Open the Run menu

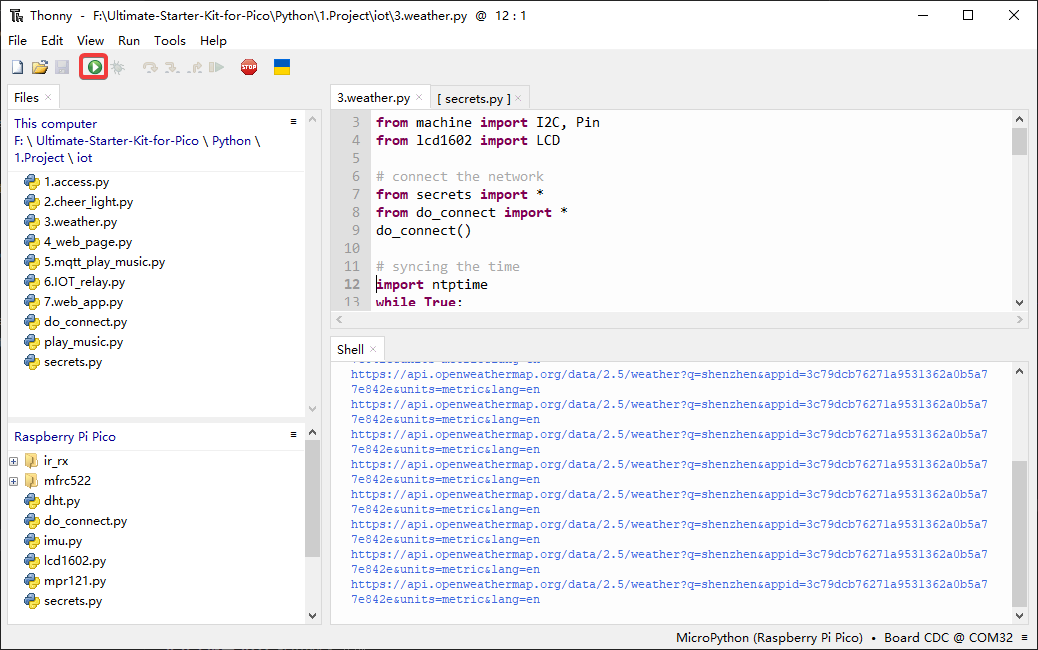129,40
